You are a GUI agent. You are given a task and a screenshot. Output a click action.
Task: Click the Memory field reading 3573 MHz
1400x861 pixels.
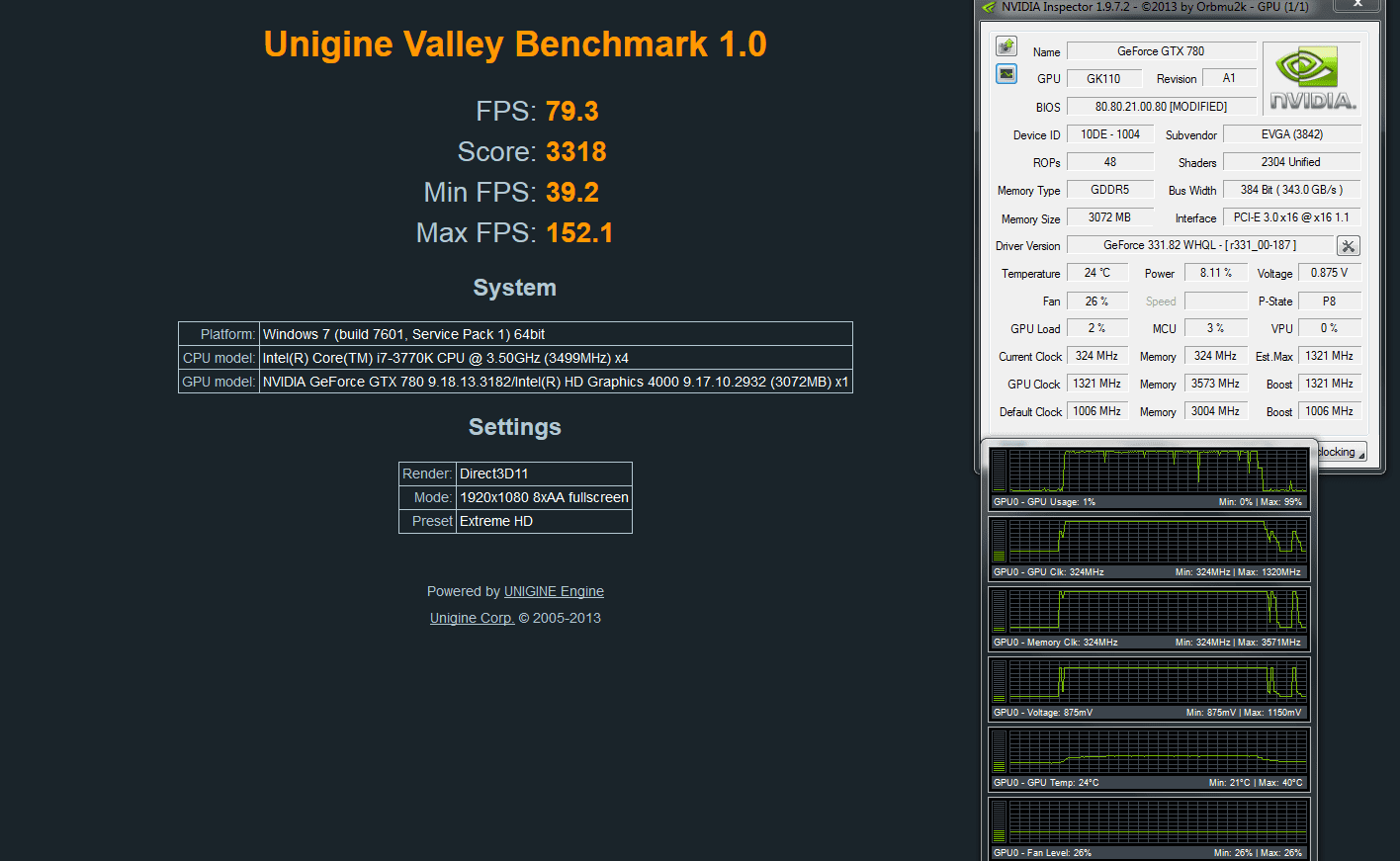pyautogui.click(x=1216, y=384)
